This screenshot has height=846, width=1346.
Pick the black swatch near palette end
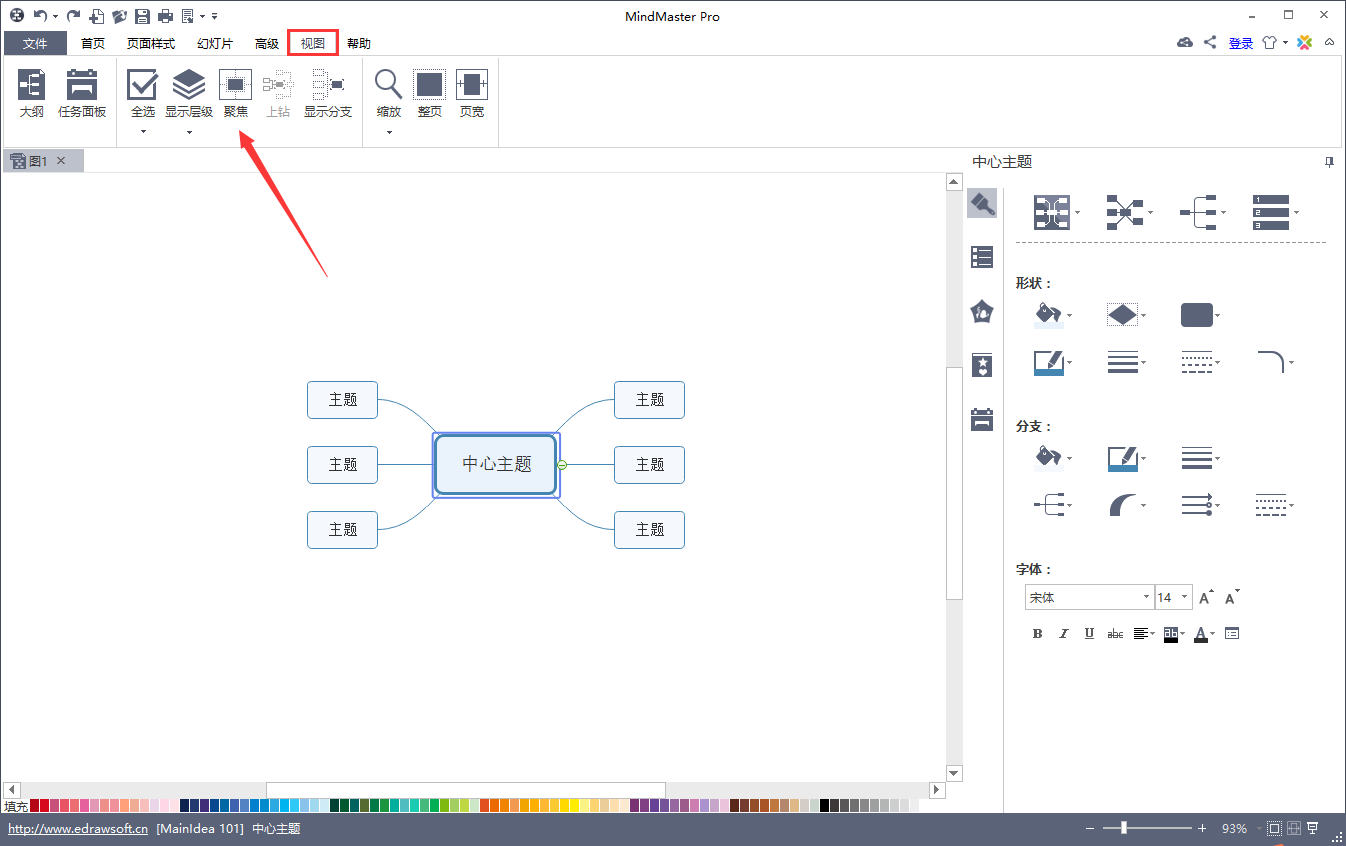[825, 805]
